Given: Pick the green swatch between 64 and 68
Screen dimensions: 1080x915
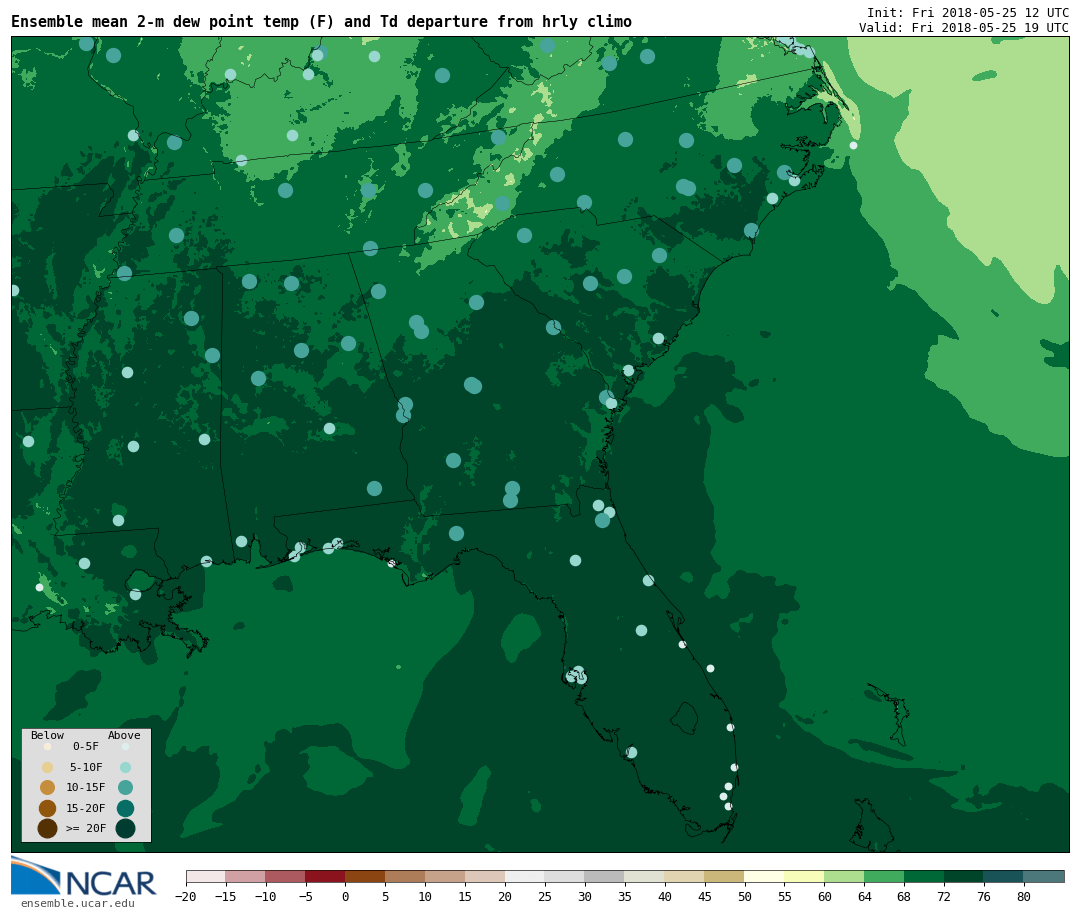Looking at the screenshot, I should click(x=885, y=876).
